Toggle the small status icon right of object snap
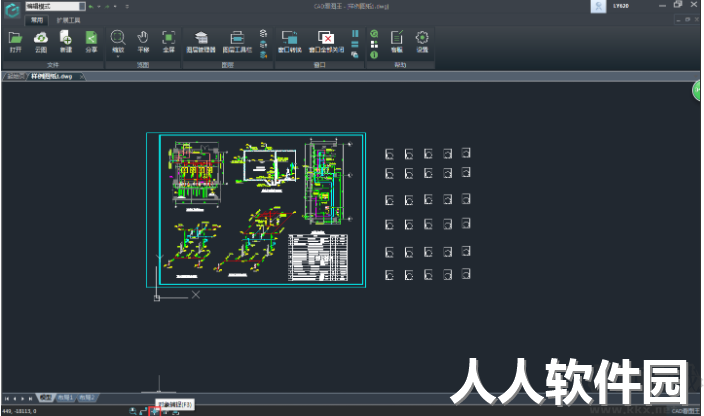 click(x=165, y=411)
